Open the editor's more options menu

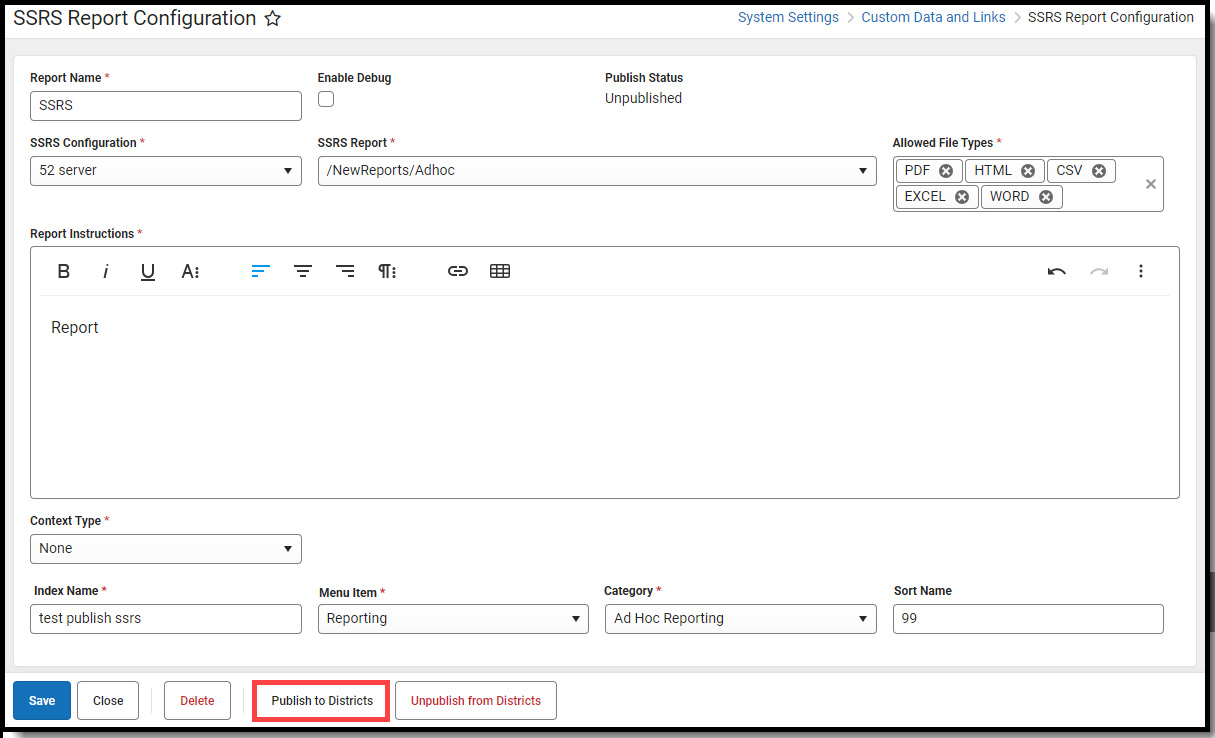1141,271
